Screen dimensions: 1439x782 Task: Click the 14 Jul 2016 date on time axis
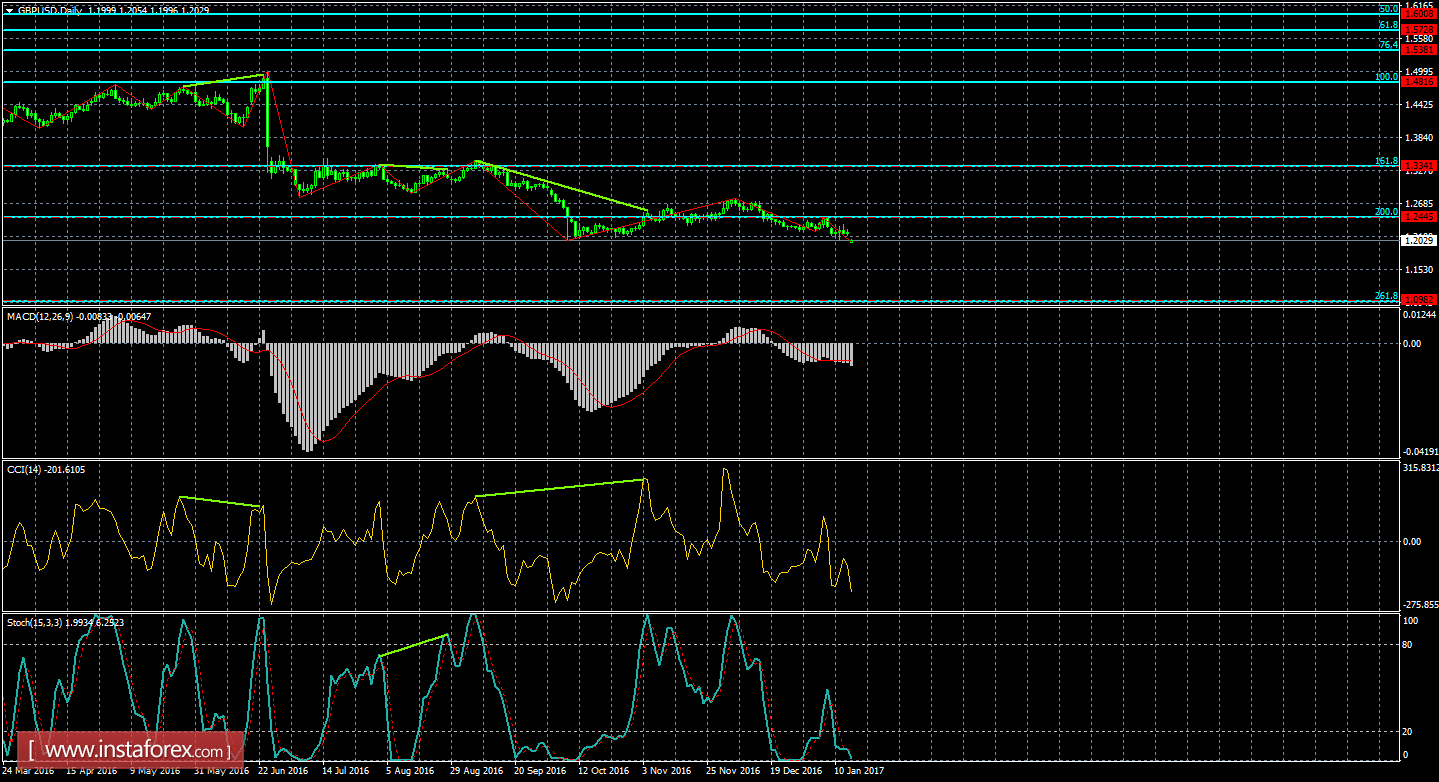click(345, 771)
